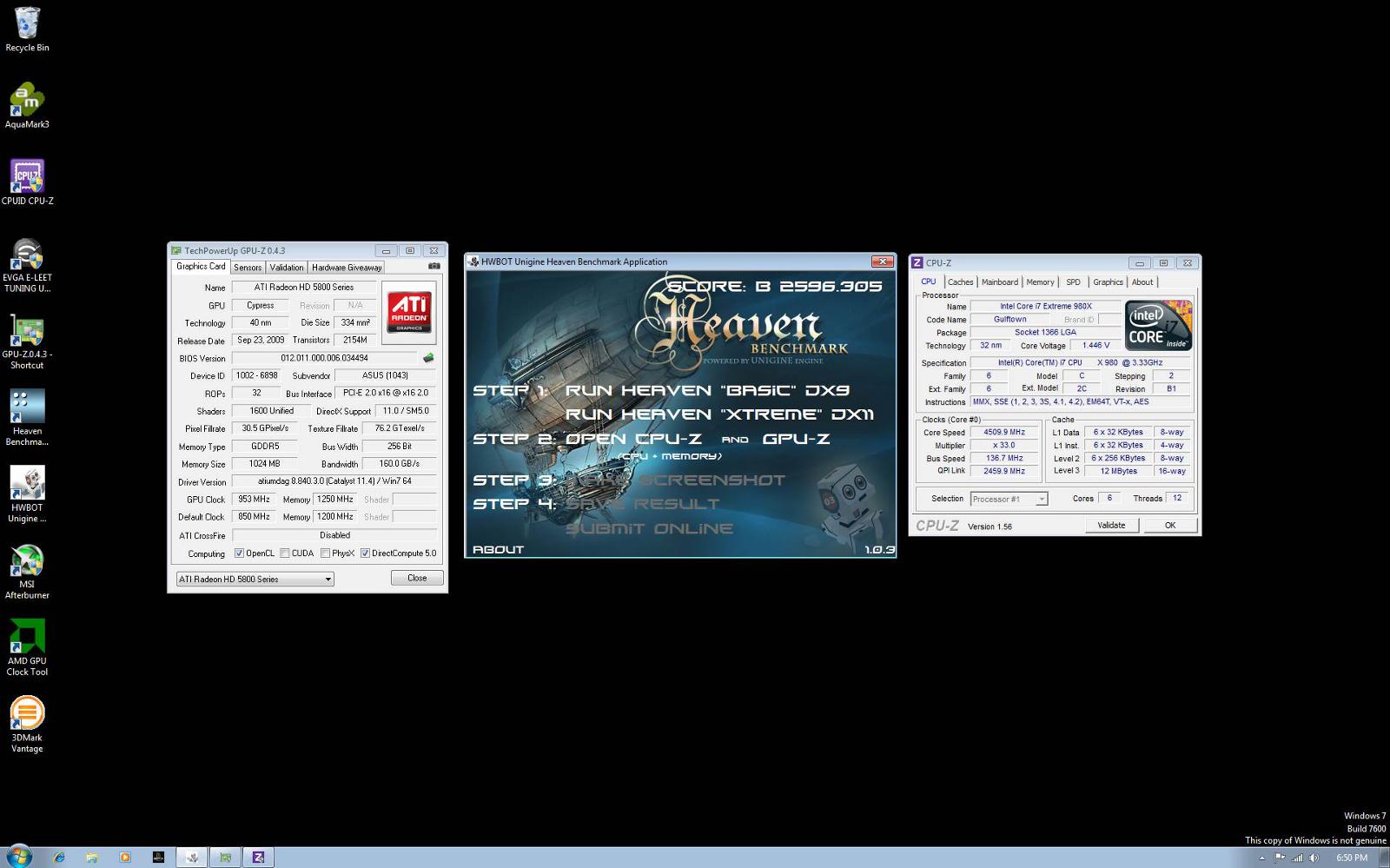
Task: Click the taskbar clock showing 6:50 PM
Action: [x=1352, y=858]
